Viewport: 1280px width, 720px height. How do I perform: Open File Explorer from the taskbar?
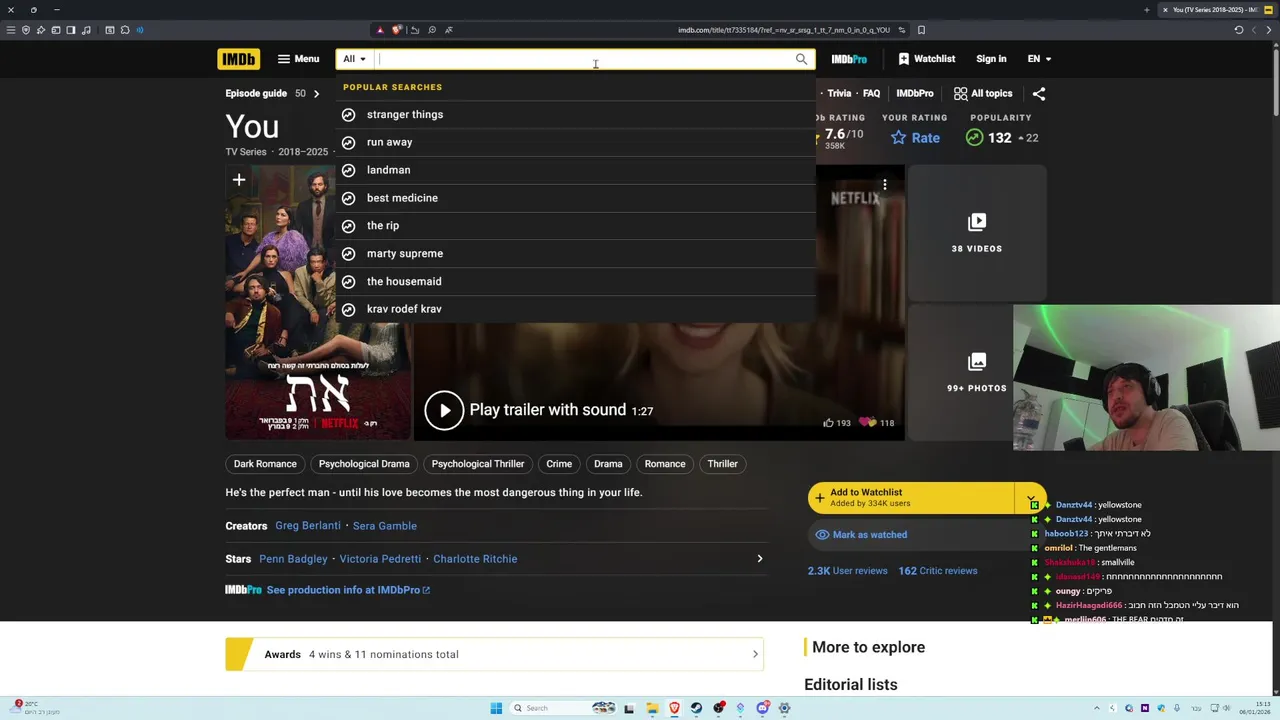click(x=652, y=708)
